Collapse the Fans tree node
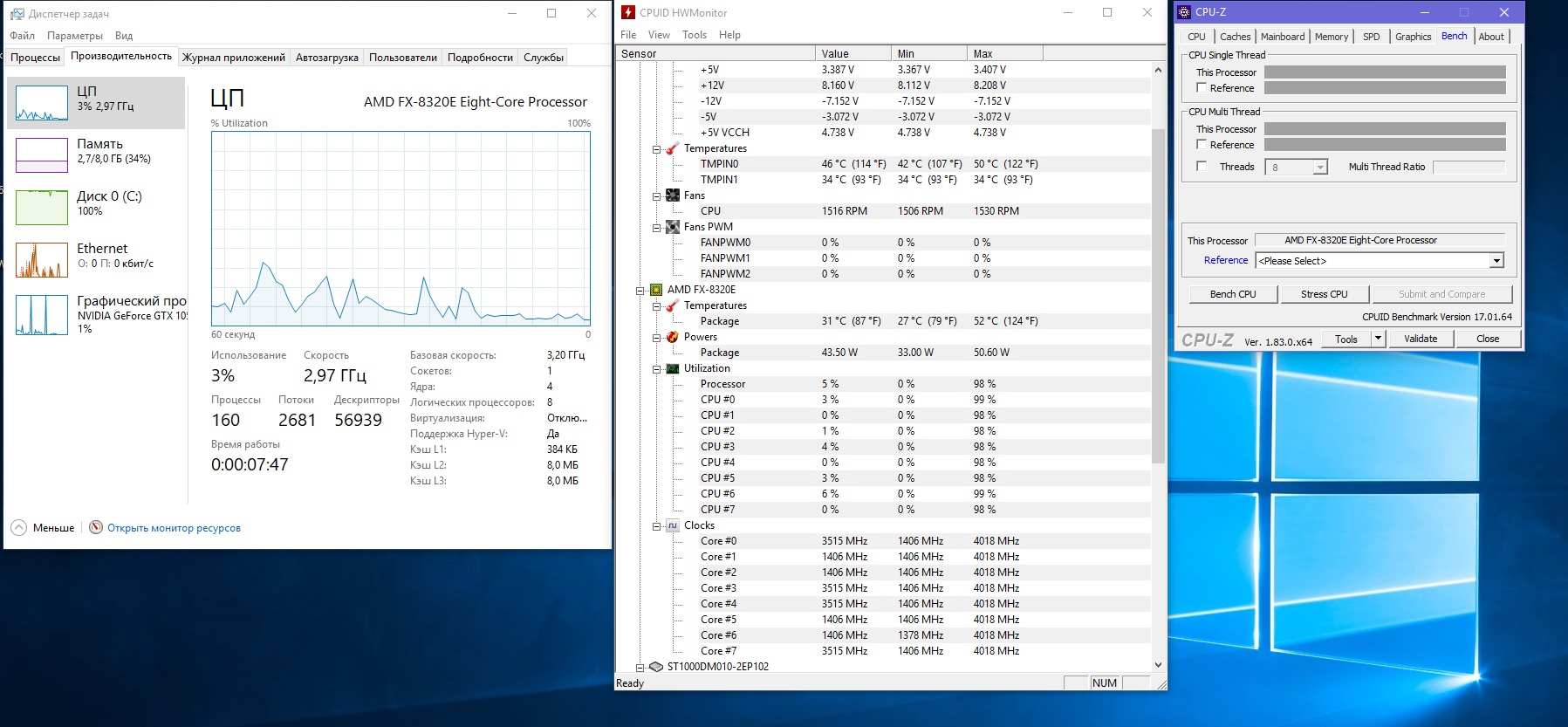This screenshot has width=1568, height=727. tap(656, 196)
